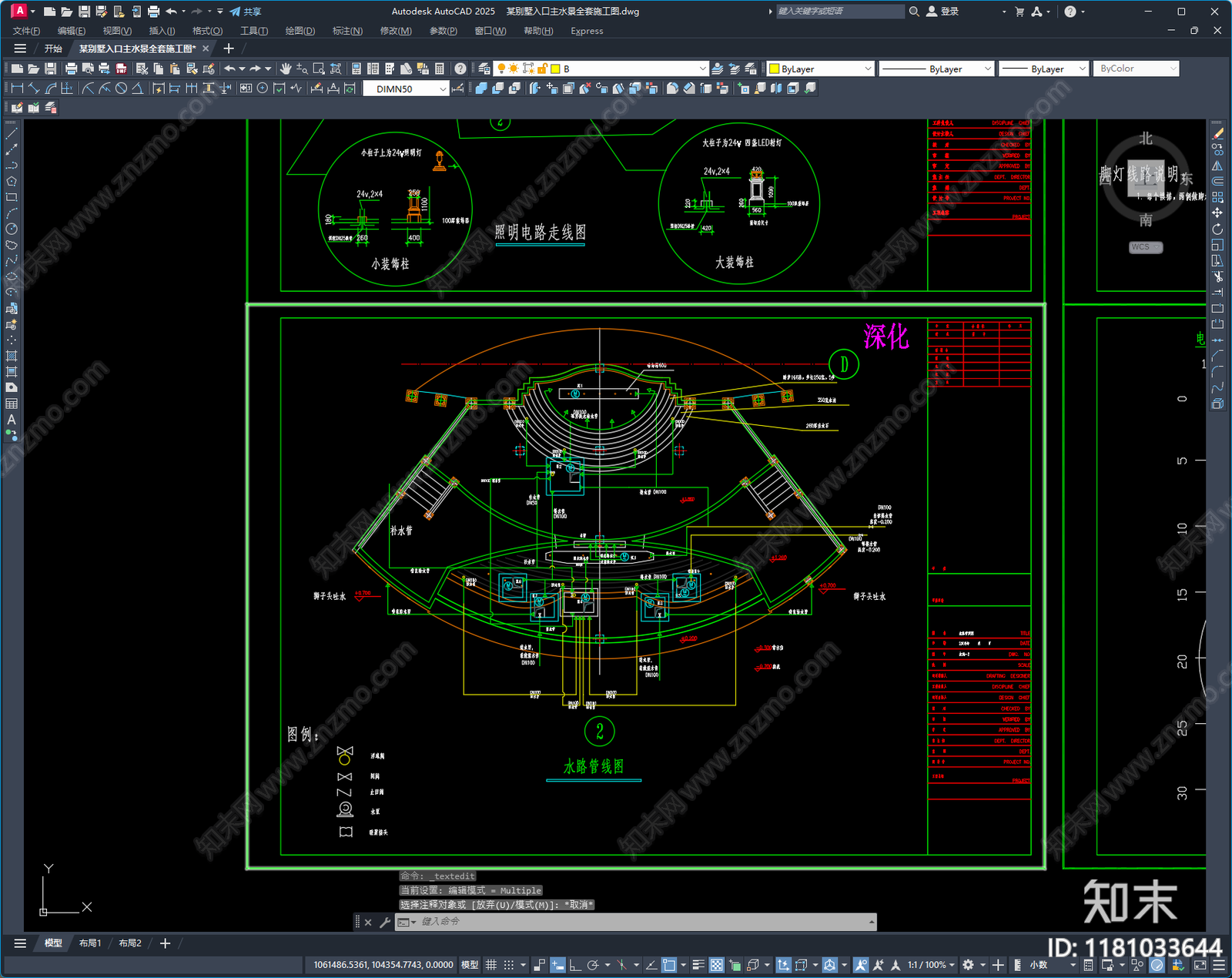Toggle clean screen icon in status bar
This screenshot has width=1232, height=978.
point(1200,965)
